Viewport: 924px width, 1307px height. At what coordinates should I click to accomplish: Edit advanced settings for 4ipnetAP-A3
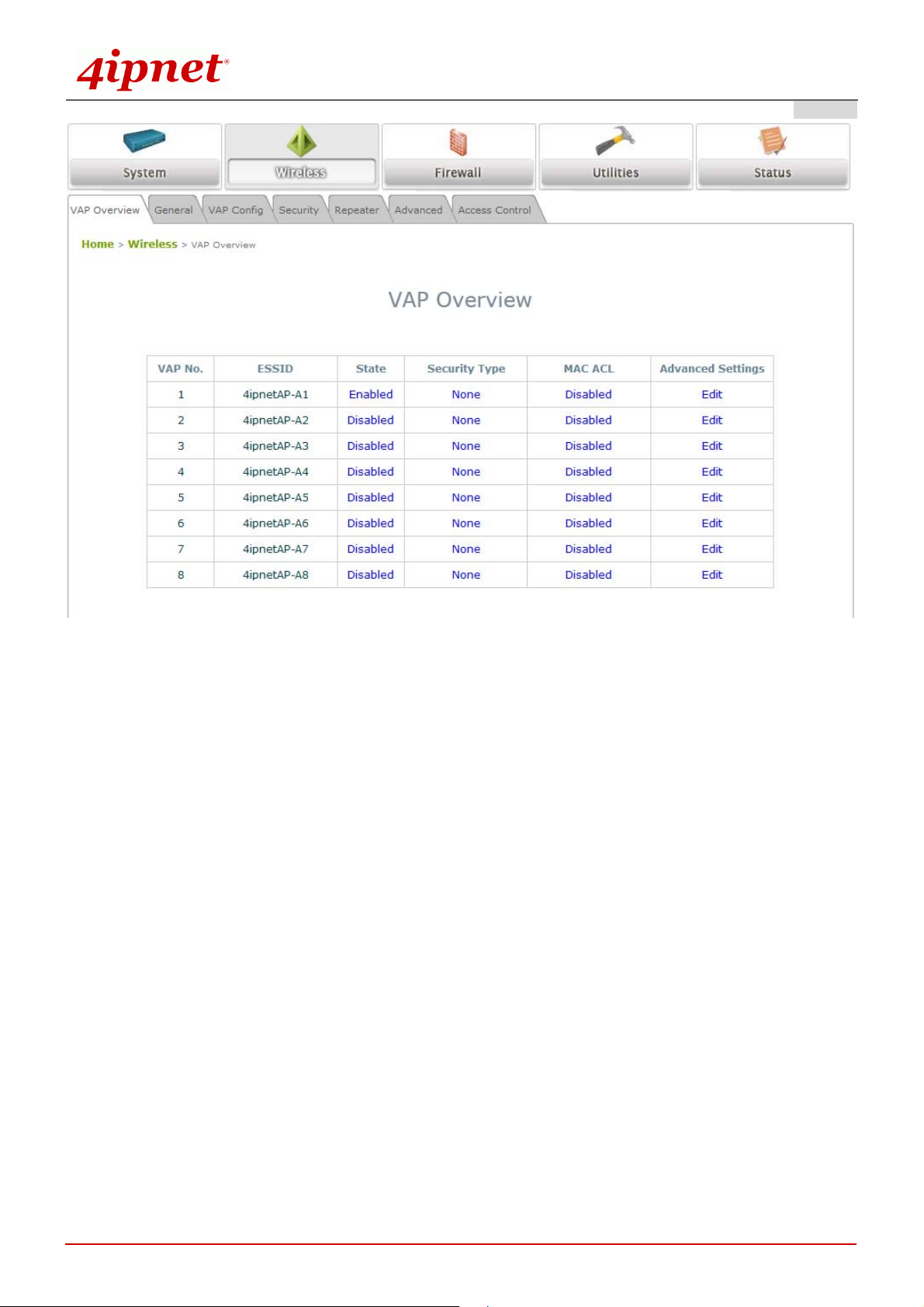[712, 446]
